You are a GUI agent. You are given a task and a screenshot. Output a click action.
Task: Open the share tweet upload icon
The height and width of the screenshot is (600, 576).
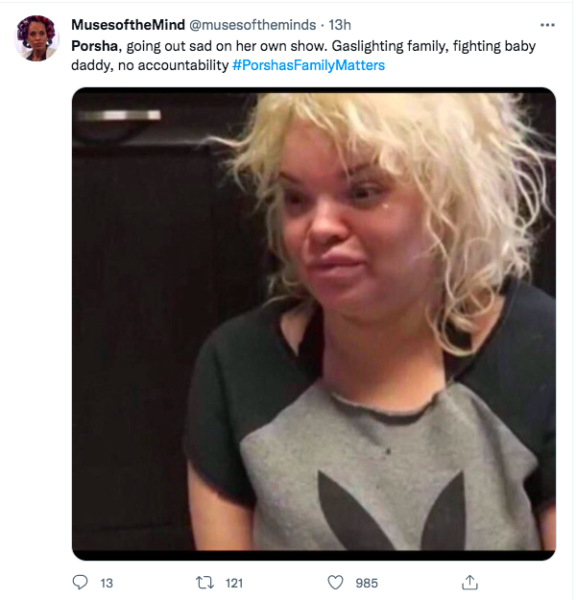tap(470, 582)
